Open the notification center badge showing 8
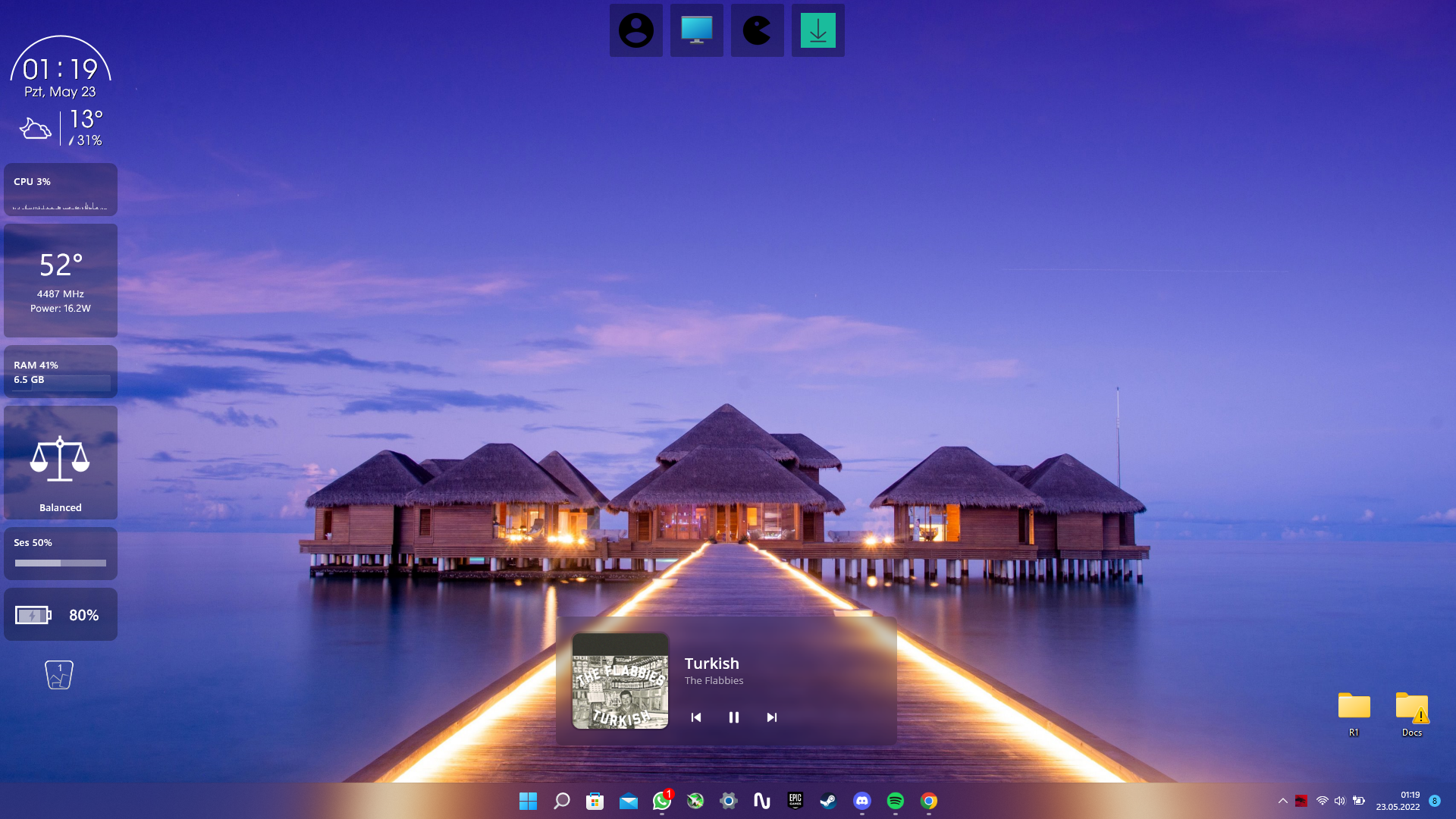 tap(1434, 801)
